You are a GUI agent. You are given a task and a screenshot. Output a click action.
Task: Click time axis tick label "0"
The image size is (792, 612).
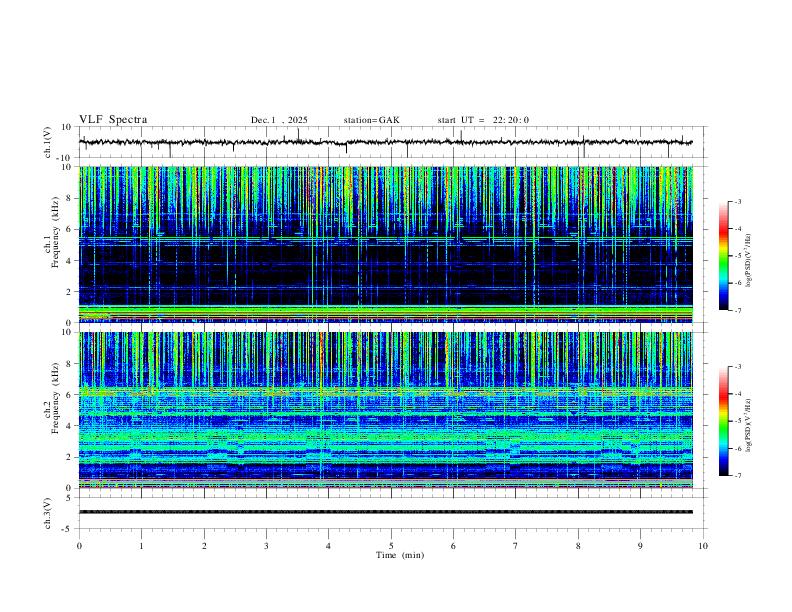click(x=79, y=546)
